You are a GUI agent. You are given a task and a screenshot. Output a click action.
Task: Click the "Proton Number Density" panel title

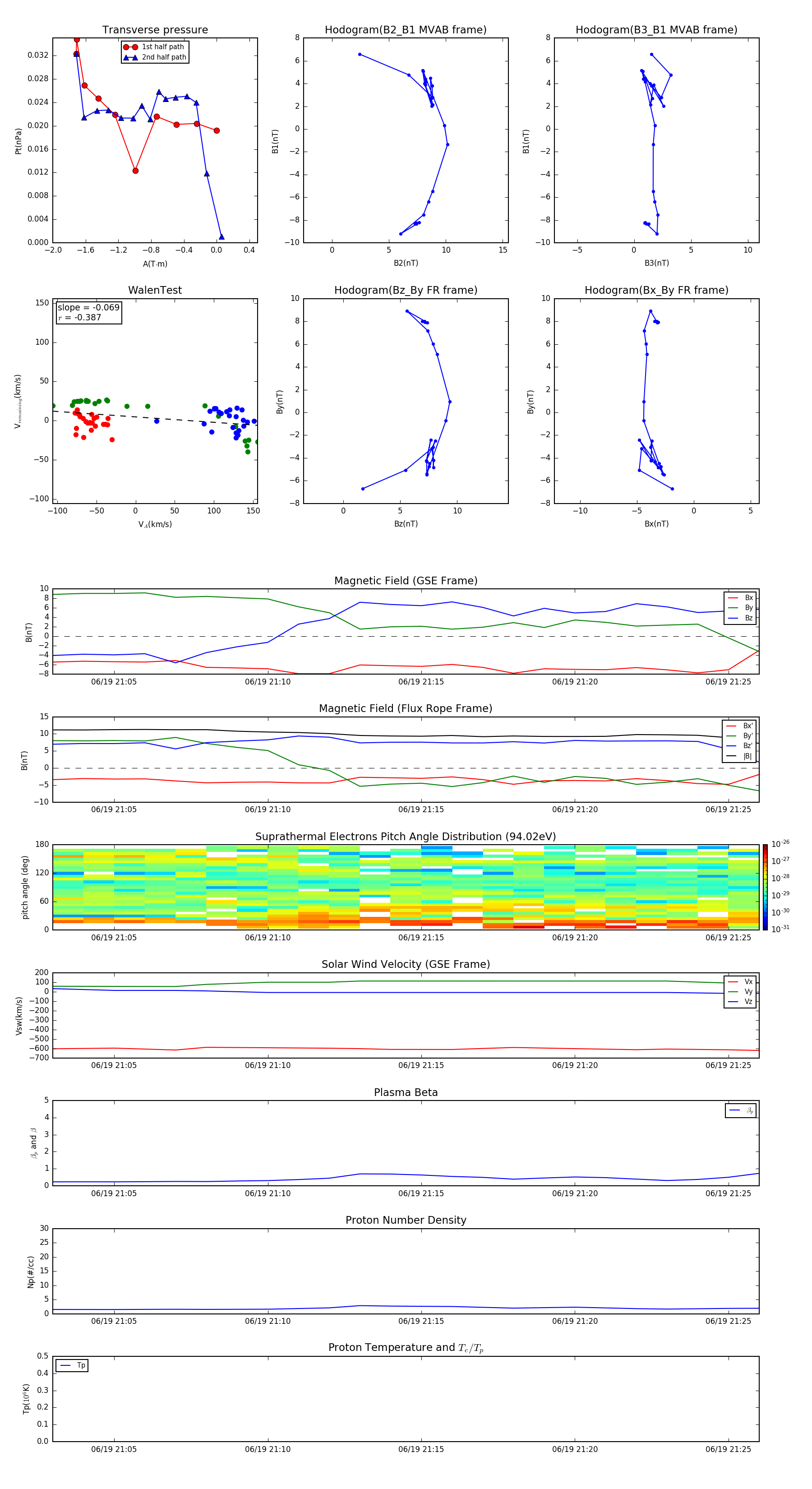[x=406, y=1220]
